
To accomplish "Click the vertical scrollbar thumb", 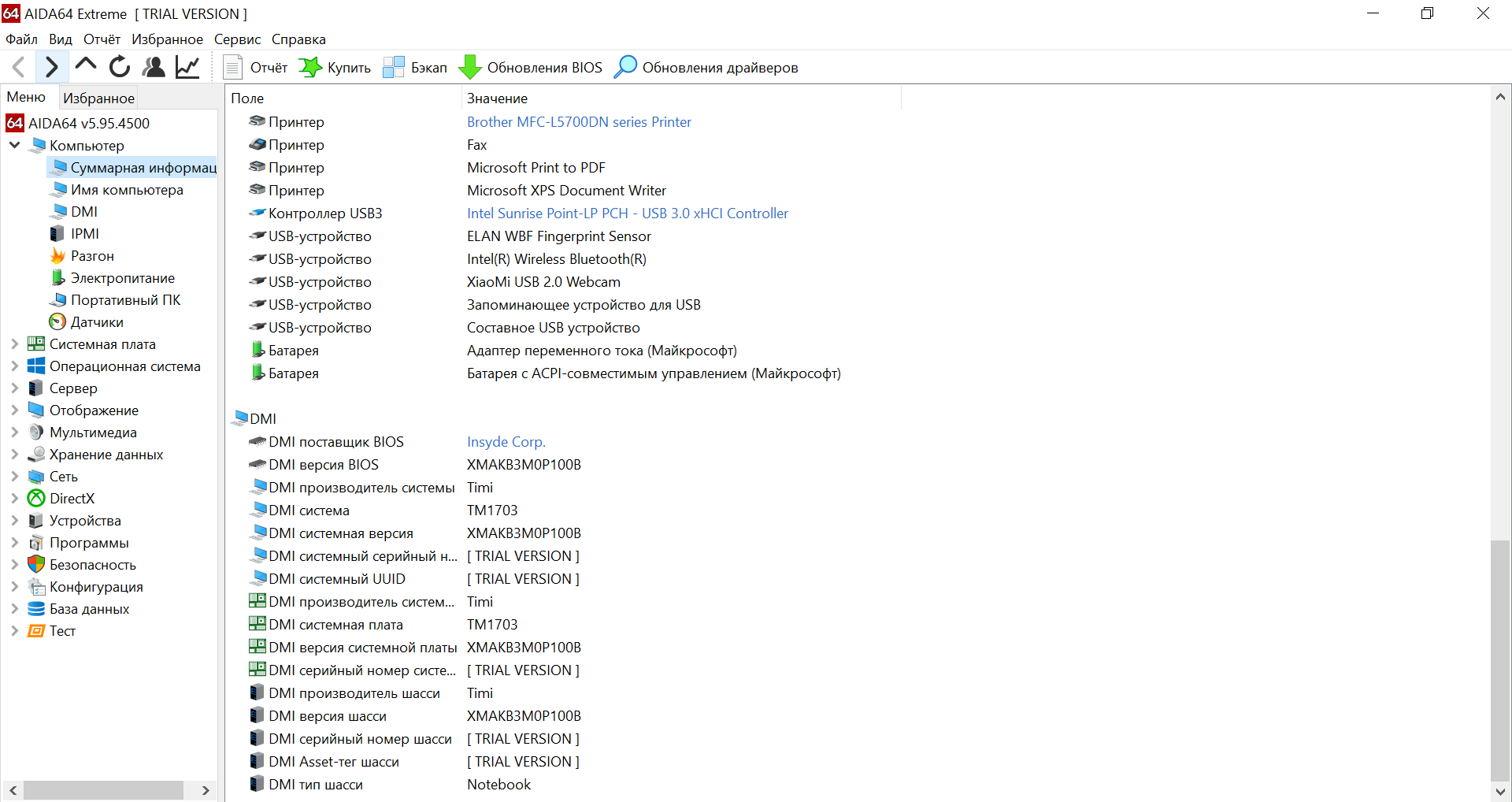I will click(x=1500, y=660).
